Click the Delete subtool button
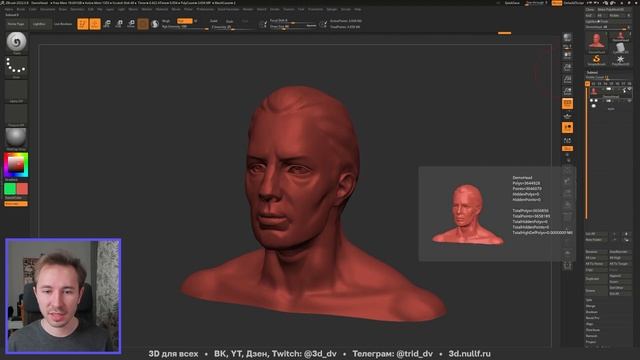Viewport: 640px width, 360px height. [x=596, y=291]
